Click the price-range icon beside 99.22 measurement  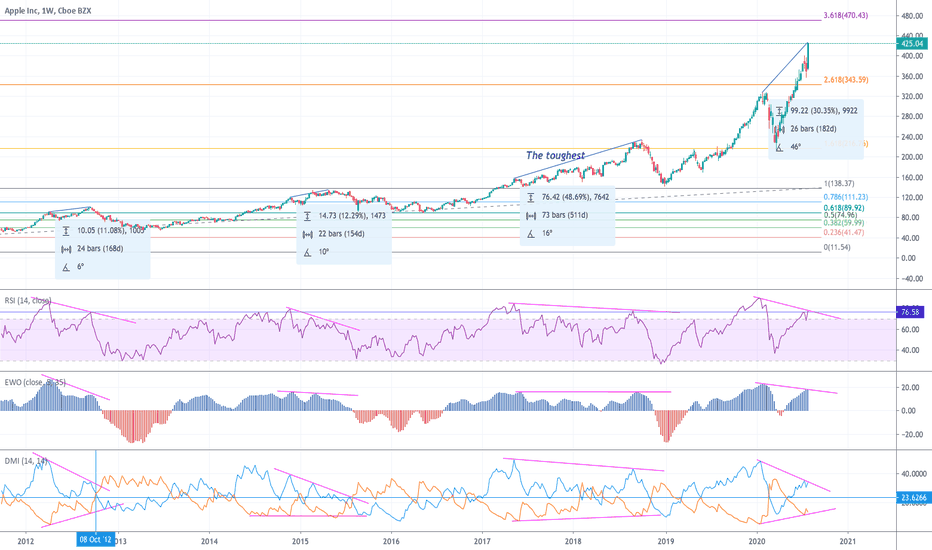[779, 111]
